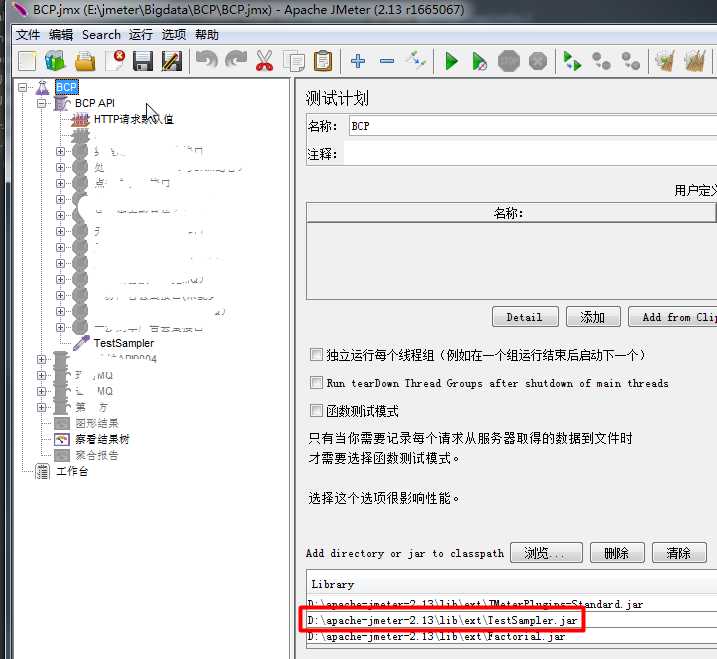Screen dimensions: 717x659
Task: Click the Add from Clipboard button
Action: click(x=673, y=317)
